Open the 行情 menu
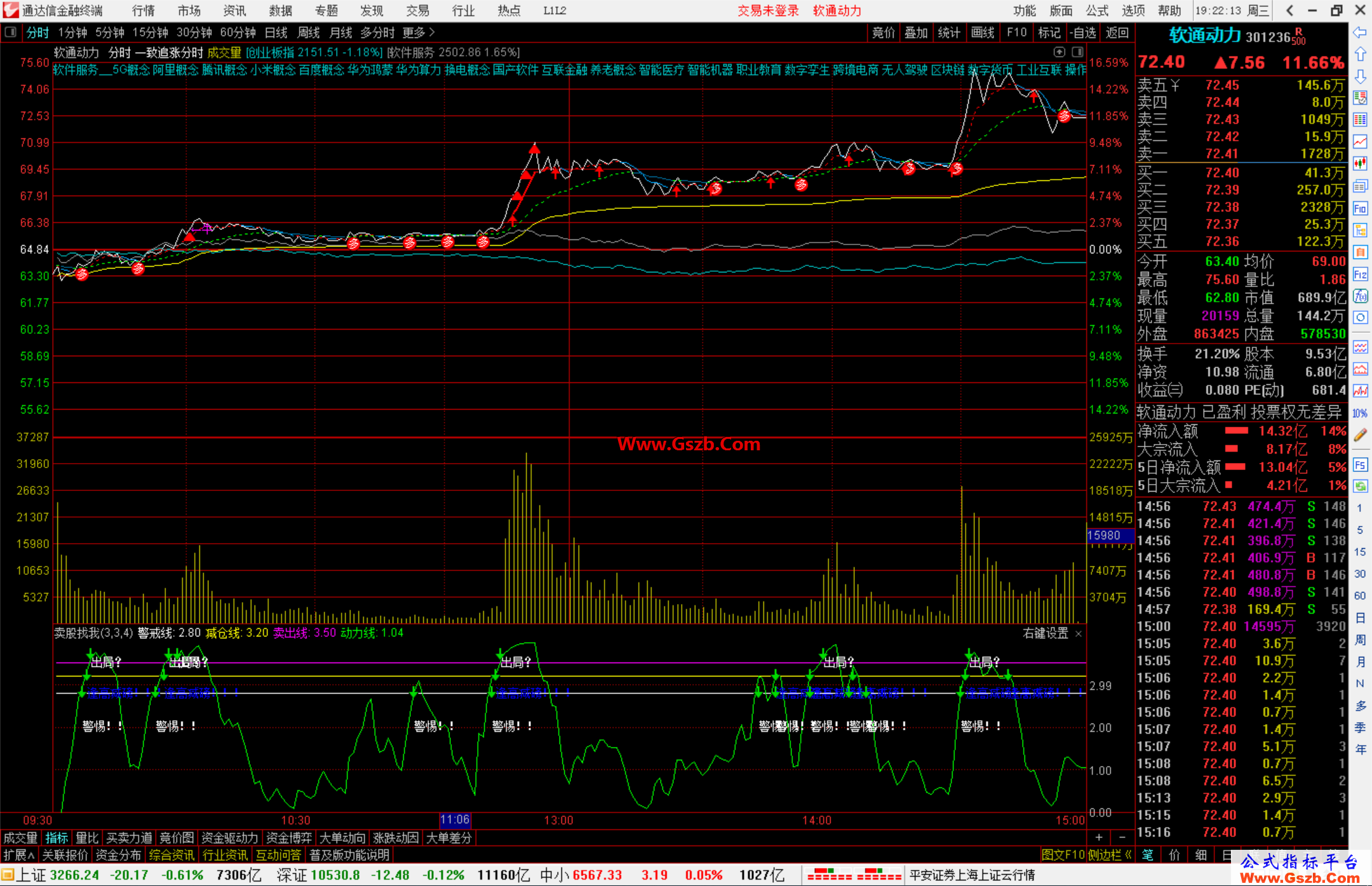Viewport: 1372px width, 886px height. click(x=144, y=10)
